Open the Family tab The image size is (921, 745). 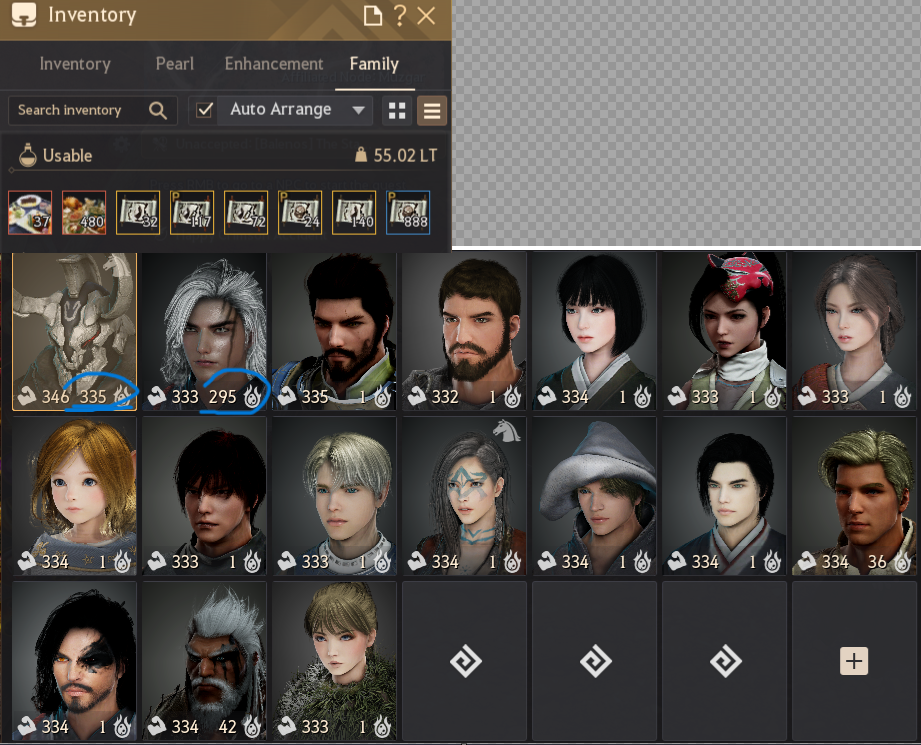click(374, 64)
